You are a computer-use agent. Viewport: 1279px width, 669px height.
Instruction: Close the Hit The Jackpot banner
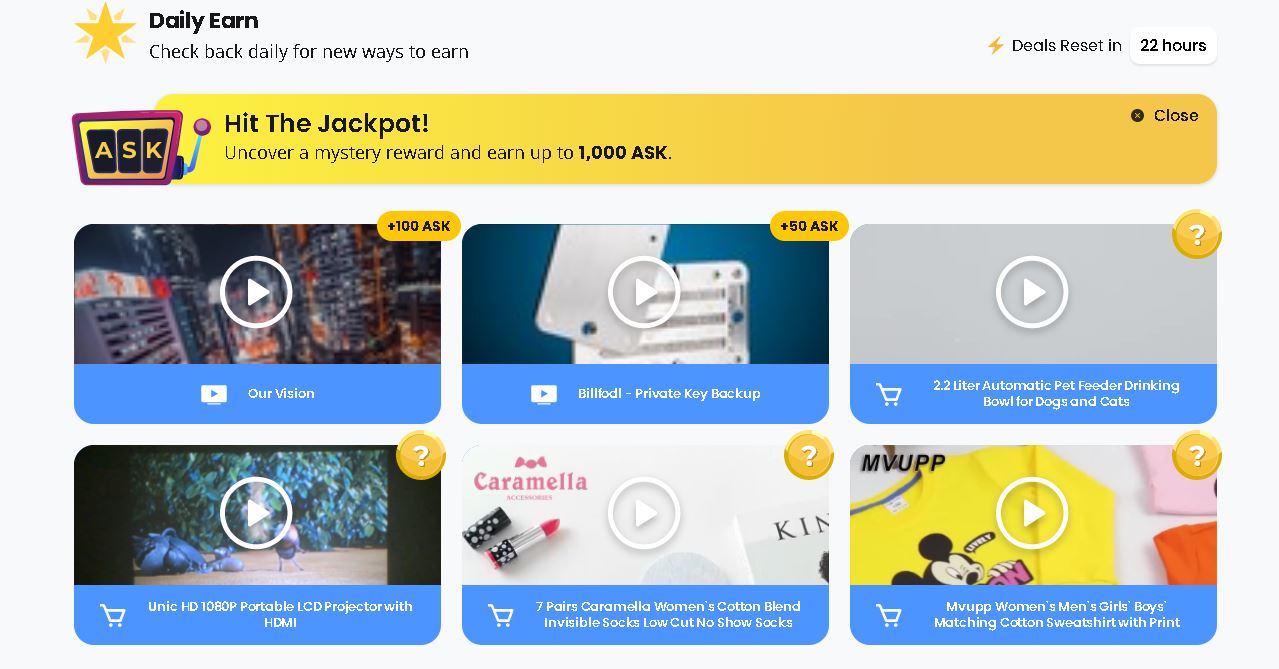click(x=1164, y=115)
